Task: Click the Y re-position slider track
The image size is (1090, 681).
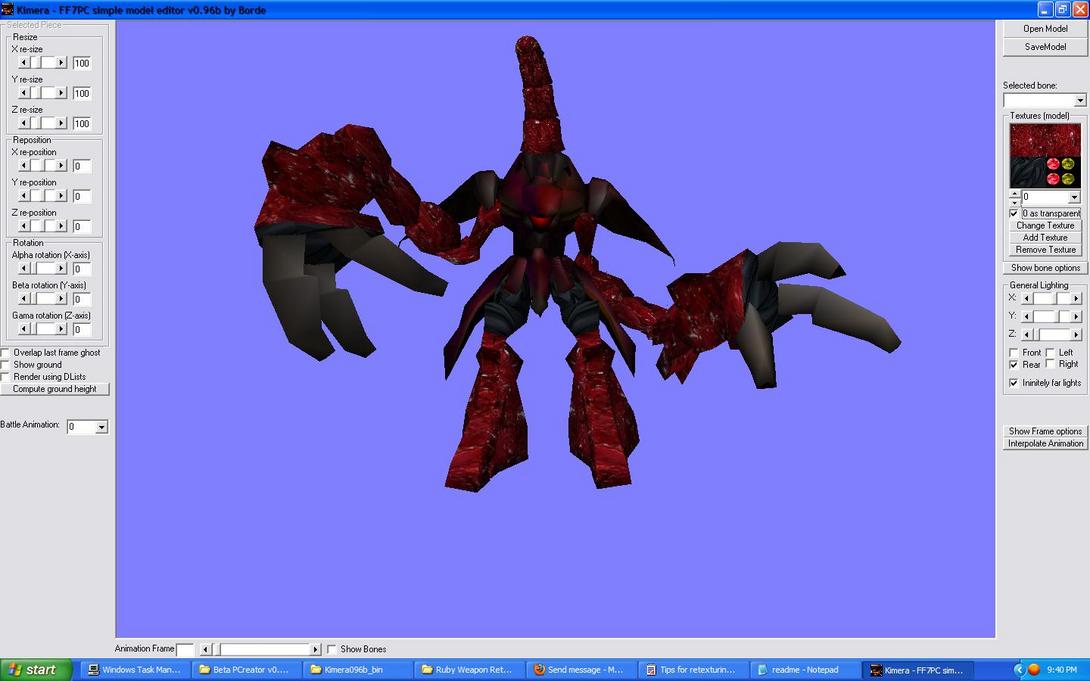Action: (x=42, y=196)
